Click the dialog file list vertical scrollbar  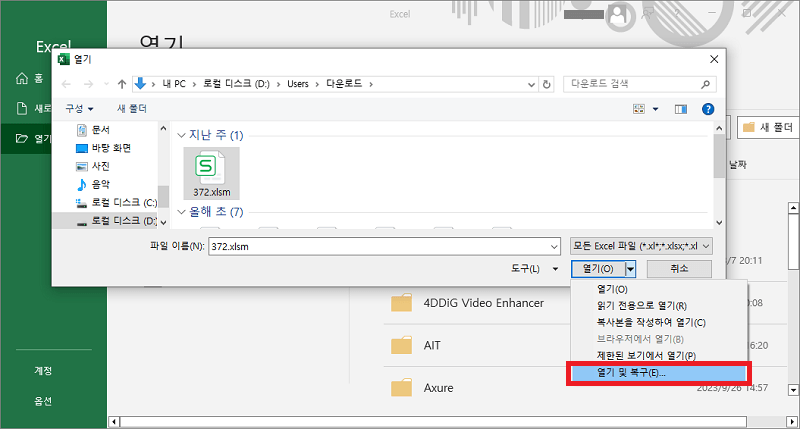click(x=719, y=156)
